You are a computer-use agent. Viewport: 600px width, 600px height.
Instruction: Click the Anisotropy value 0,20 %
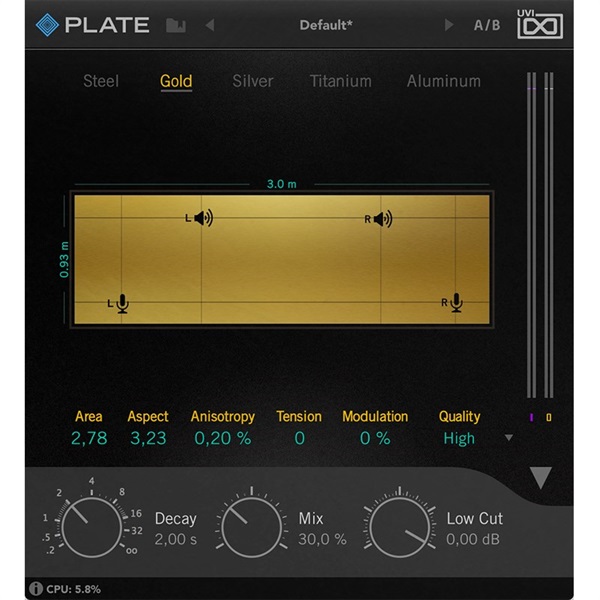coord(223,438)
